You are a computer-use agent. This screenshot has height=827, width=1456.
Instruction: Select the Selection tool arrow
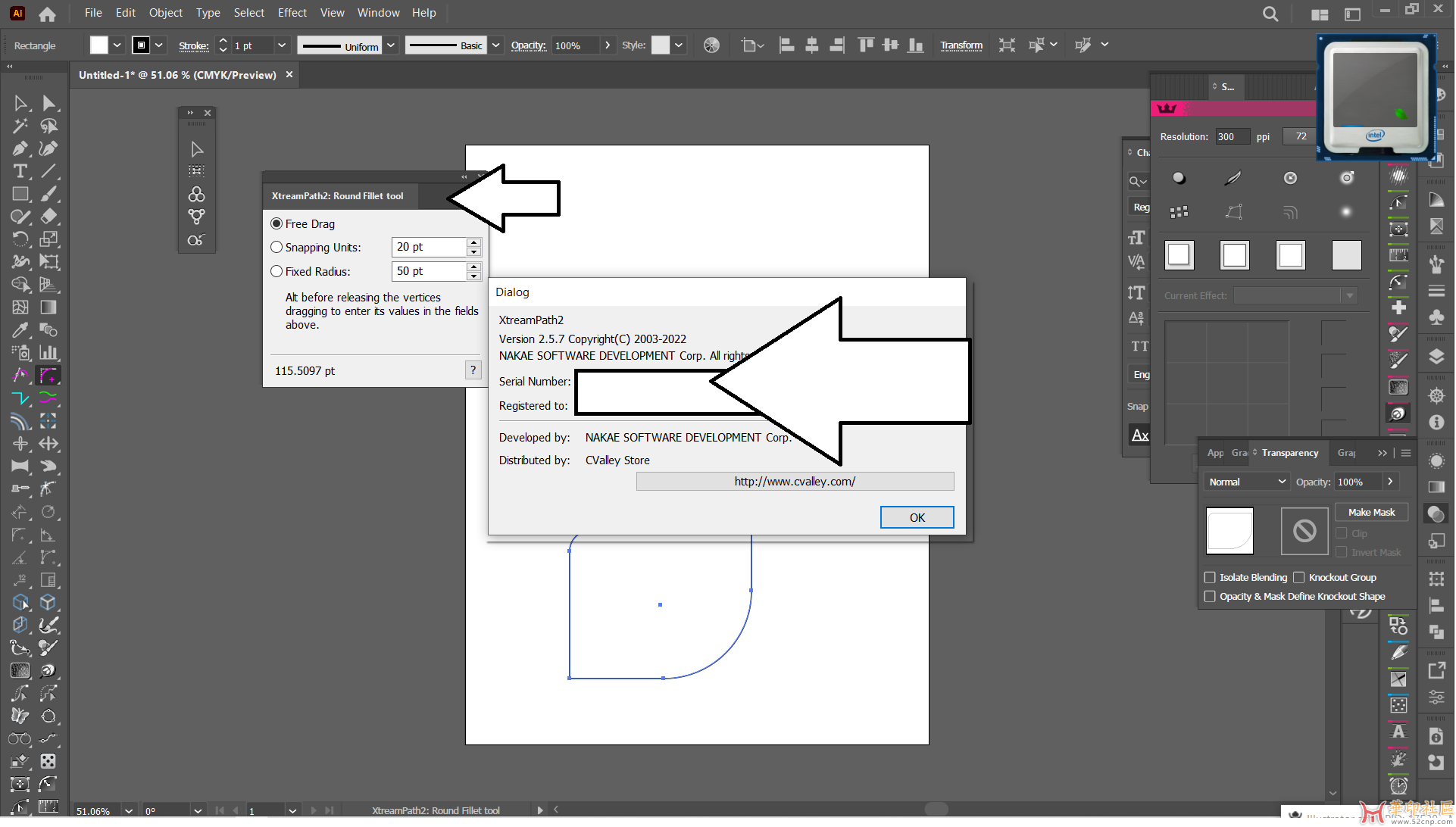click(x=20, y=103)
